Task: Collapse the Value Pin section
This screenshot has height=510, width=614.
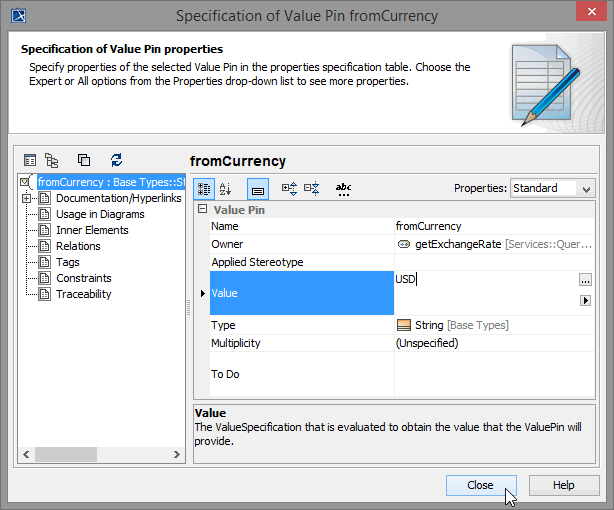Action: coord(202,210)
